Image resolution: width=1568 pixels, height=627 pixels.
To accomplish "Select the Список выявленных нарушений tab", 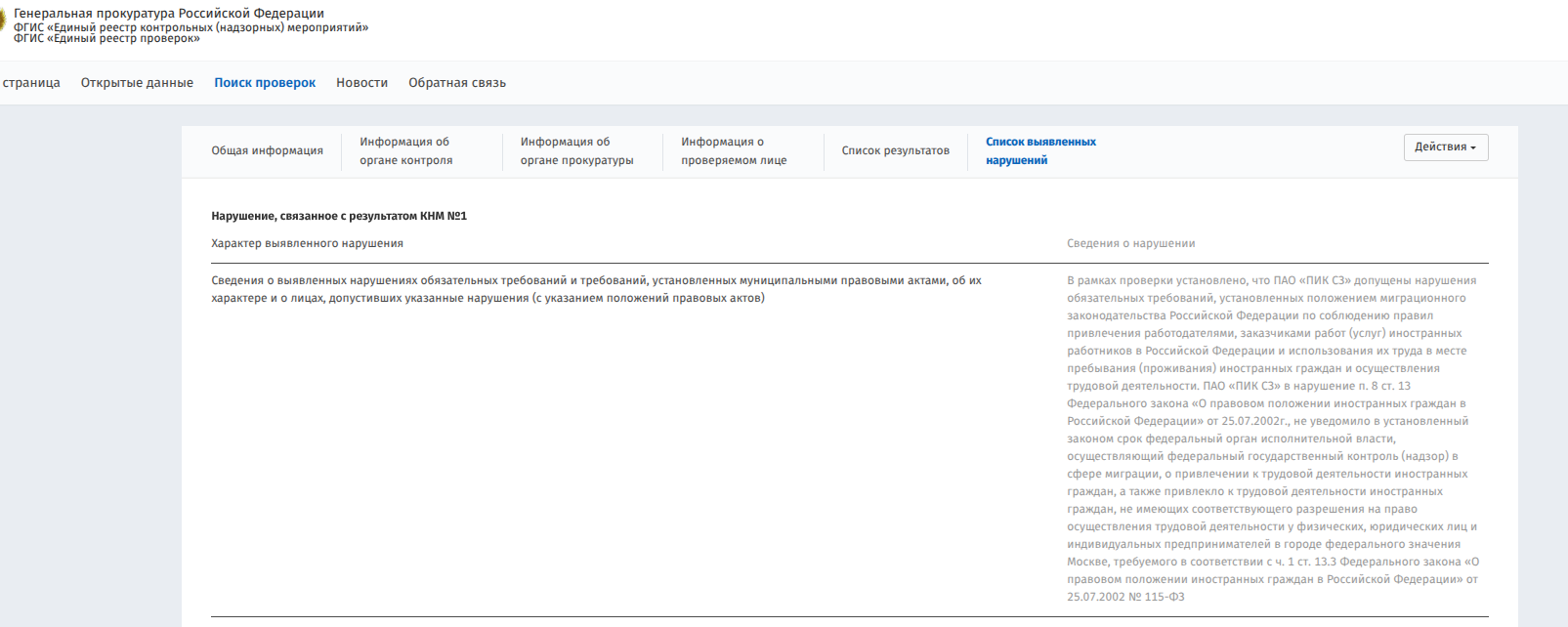I will 1040,151.
